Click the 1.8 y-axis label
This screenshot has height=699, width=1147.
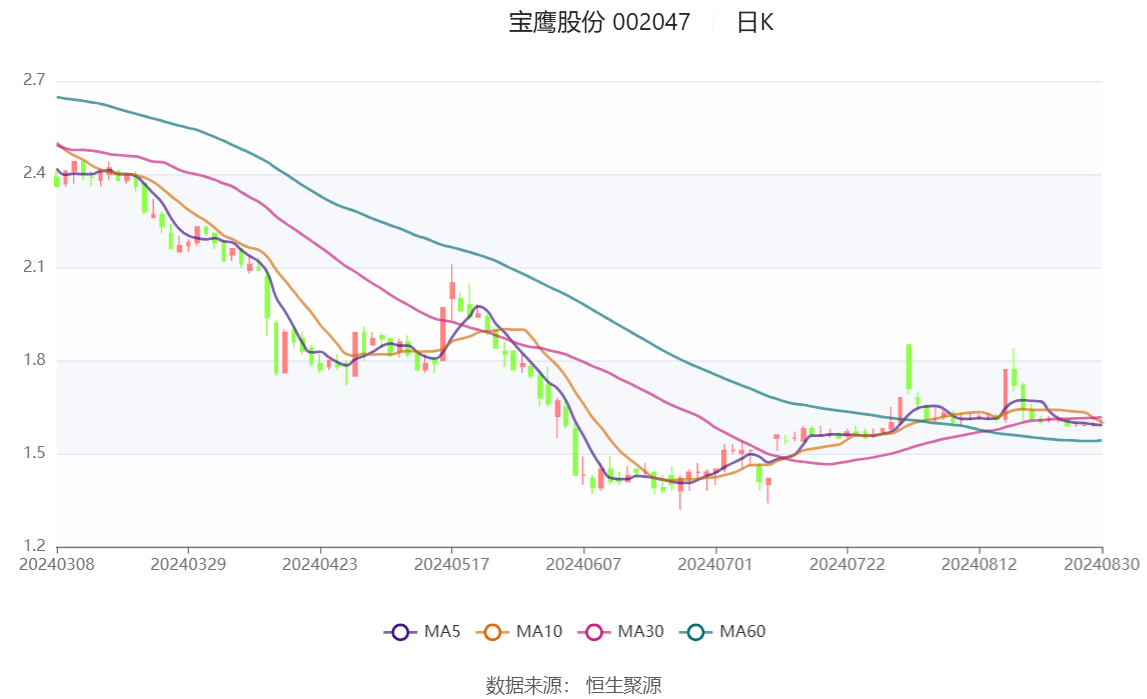pyautogui.click(x=34, y=360)
